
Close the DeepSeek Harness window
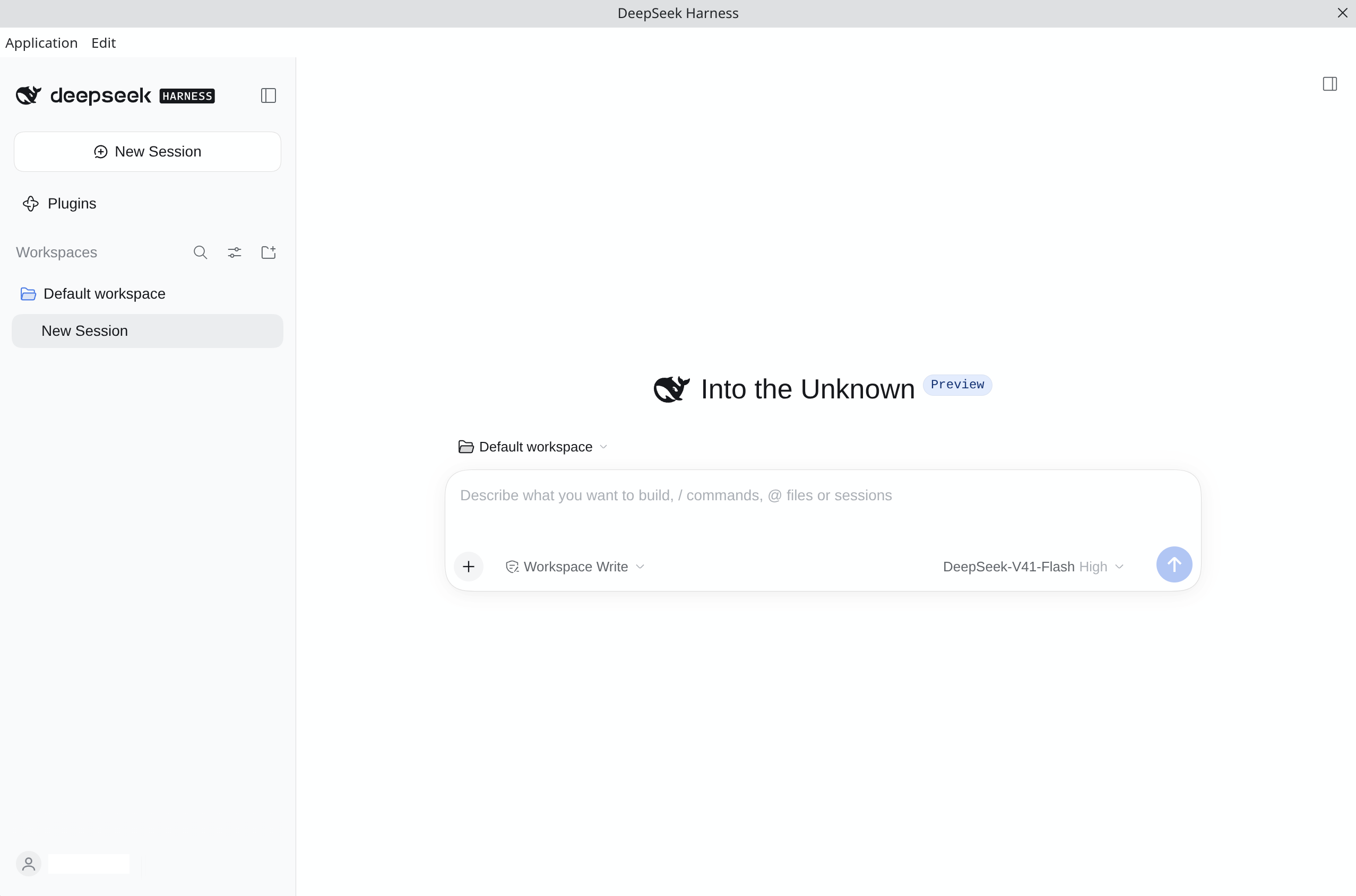click(1342, 13)
